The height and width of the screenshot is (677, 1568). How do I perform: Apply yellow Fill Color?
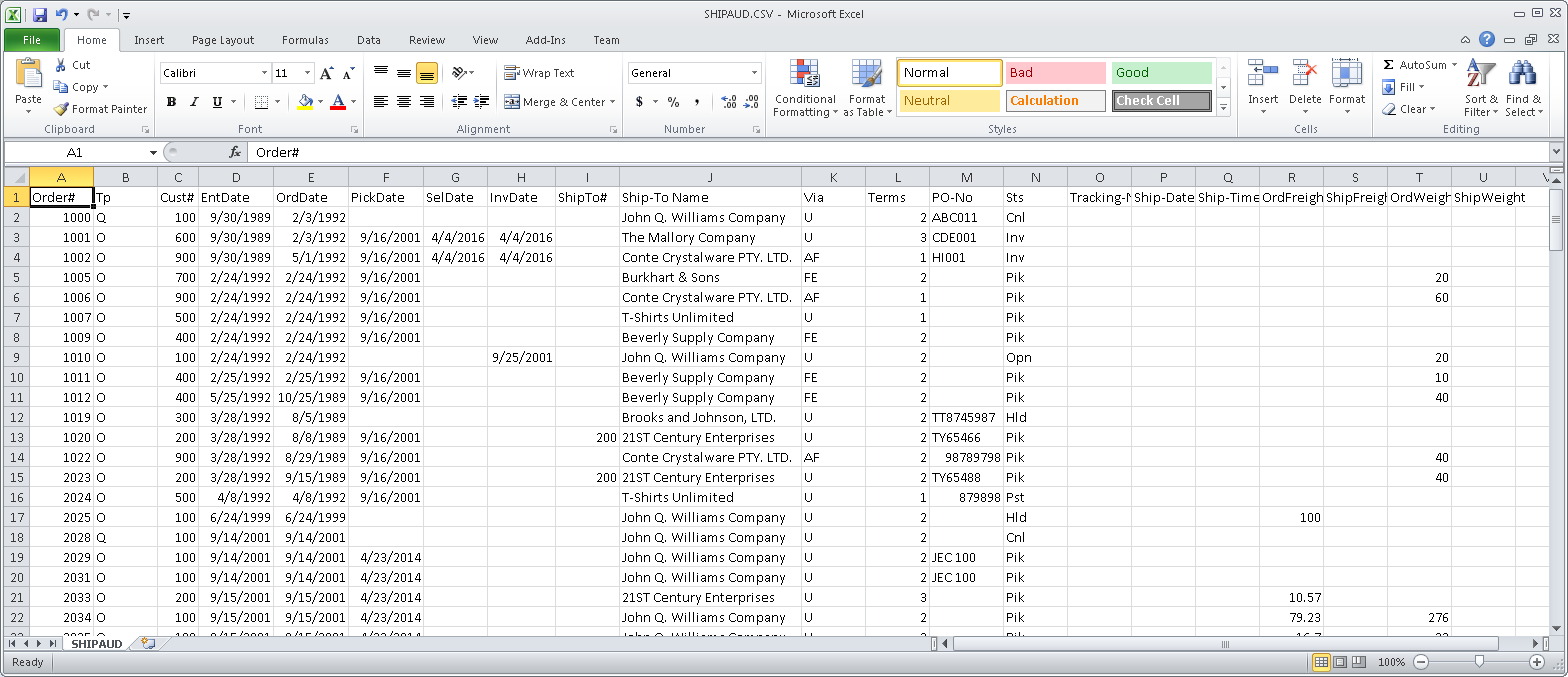click(x=305, y=102)
